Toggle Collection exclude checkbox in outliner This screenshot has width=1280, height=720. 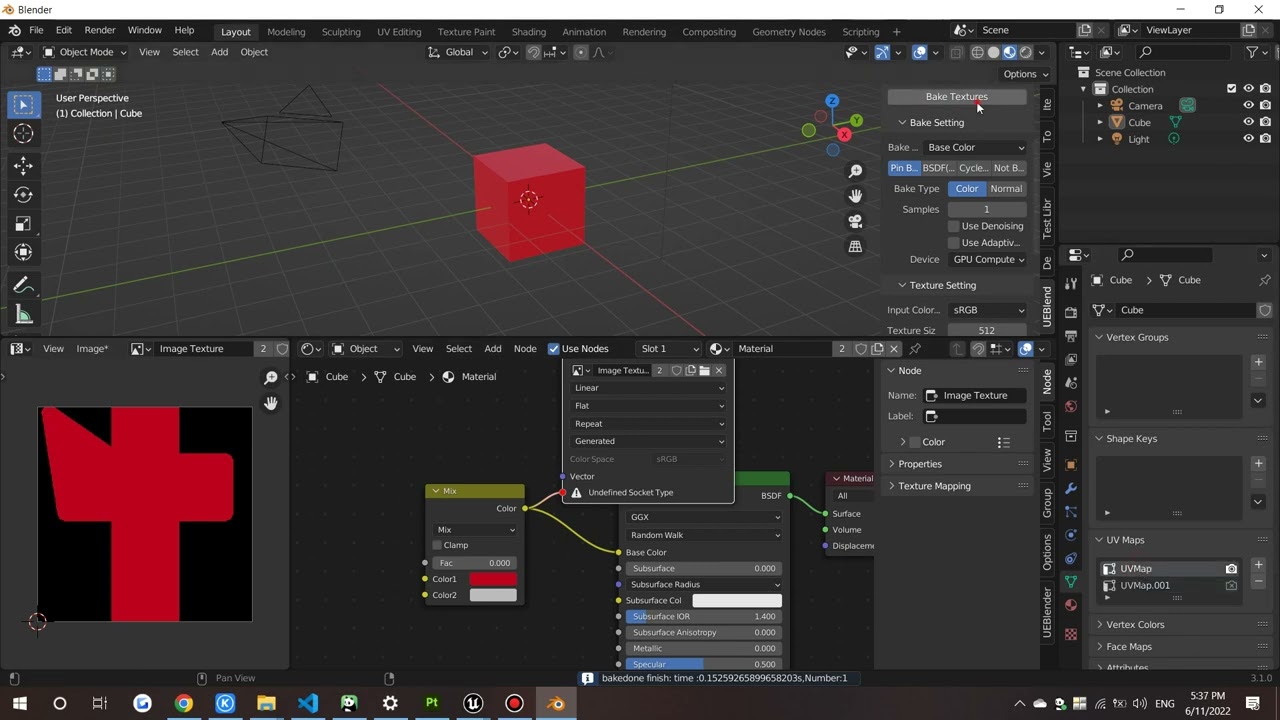[x=1232, y=89]
